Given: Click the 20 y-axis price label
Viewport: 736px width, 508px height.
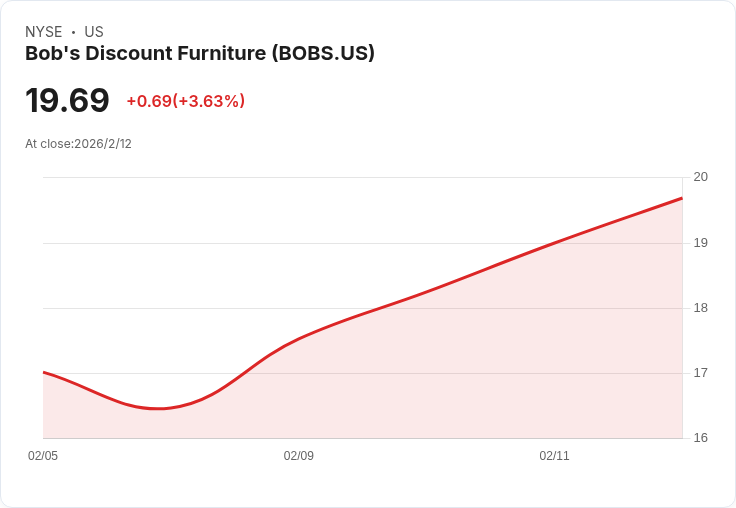Looking at the screenshot, I should [700, 177].
